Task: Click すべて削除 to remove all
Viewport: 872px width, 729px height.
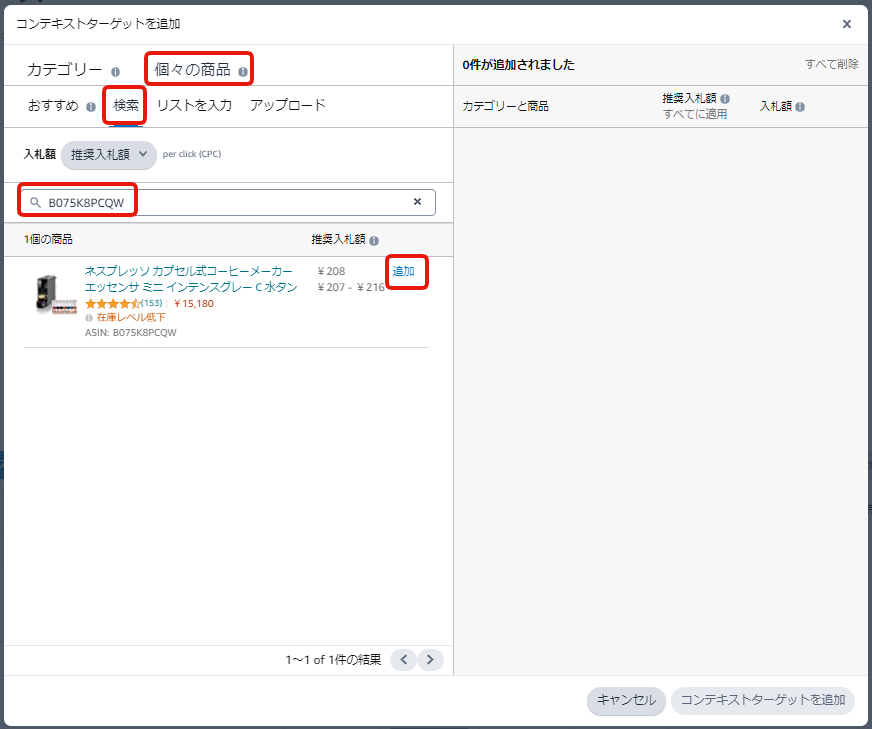Action: (x=831, y=64)
